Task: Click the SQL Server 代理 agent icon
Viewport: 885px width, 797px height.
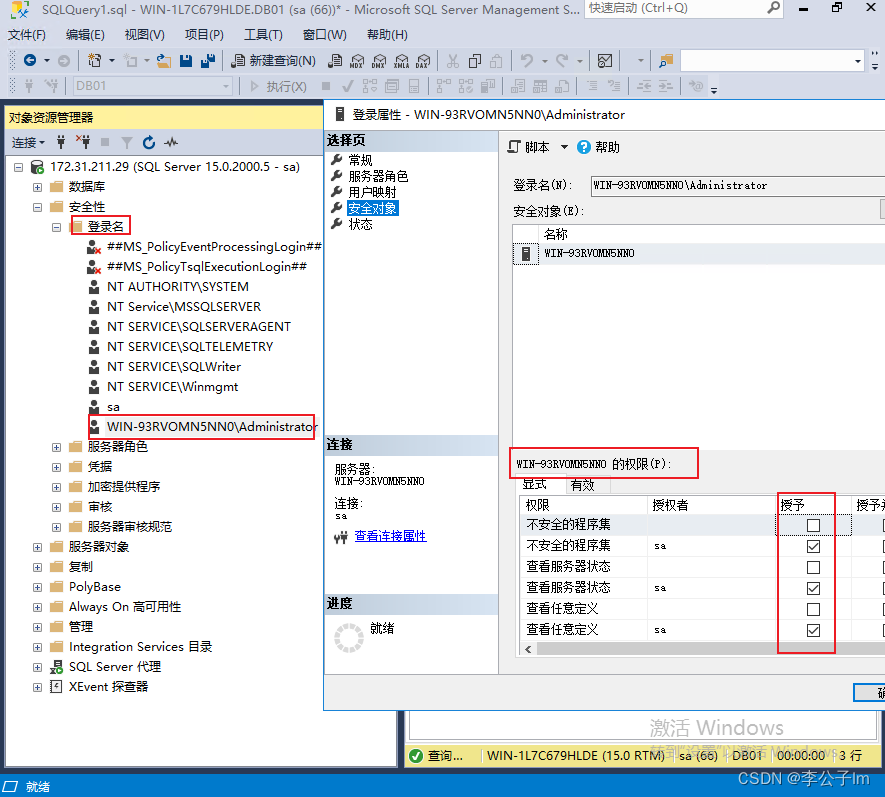Action: 56,667
